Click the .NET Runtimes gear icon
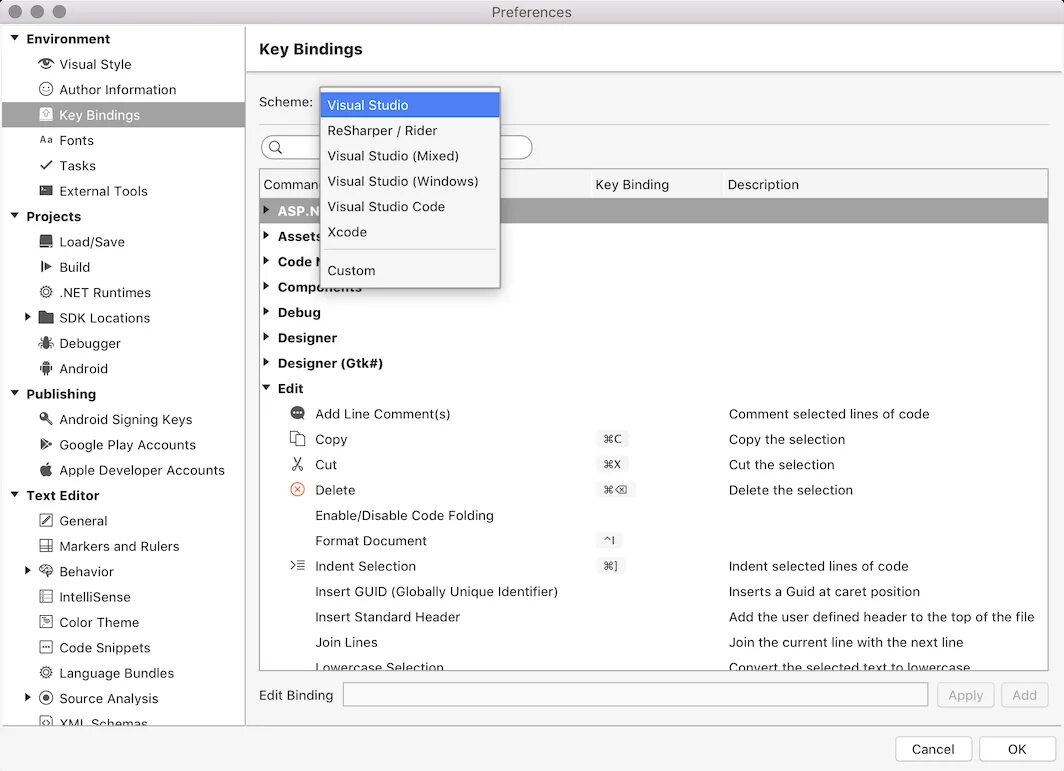 tap(46, 292)
